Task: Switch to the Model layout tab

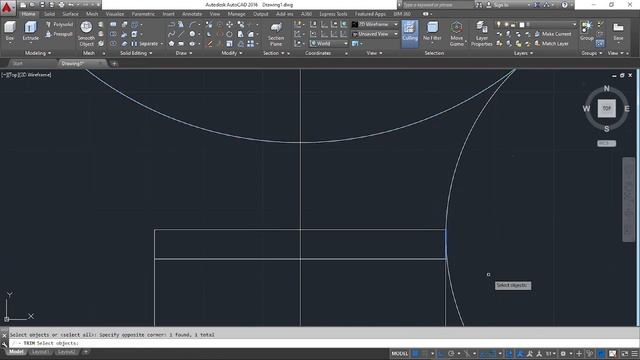Action: pyautogui.click(x=16, y=352)
